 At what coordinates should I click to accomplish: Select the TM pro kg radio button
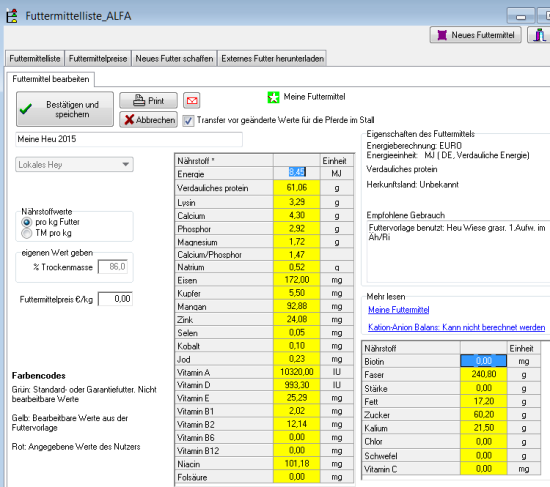[x=27, y=233]
